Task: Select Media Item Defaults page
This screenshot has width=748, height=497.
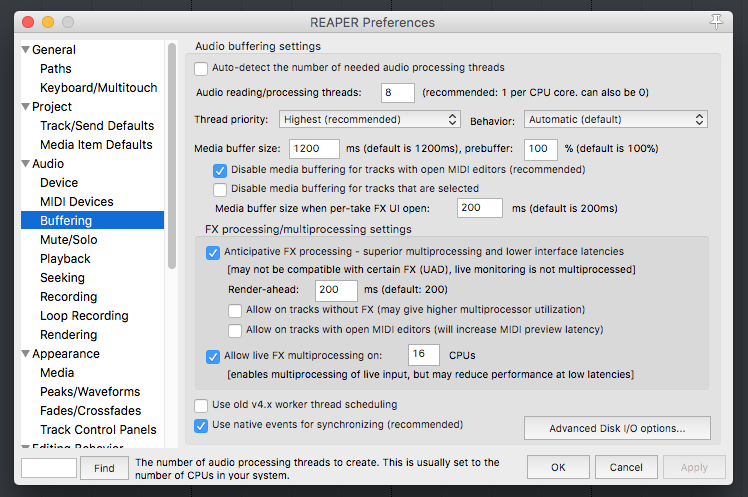Action: [96, 145]
